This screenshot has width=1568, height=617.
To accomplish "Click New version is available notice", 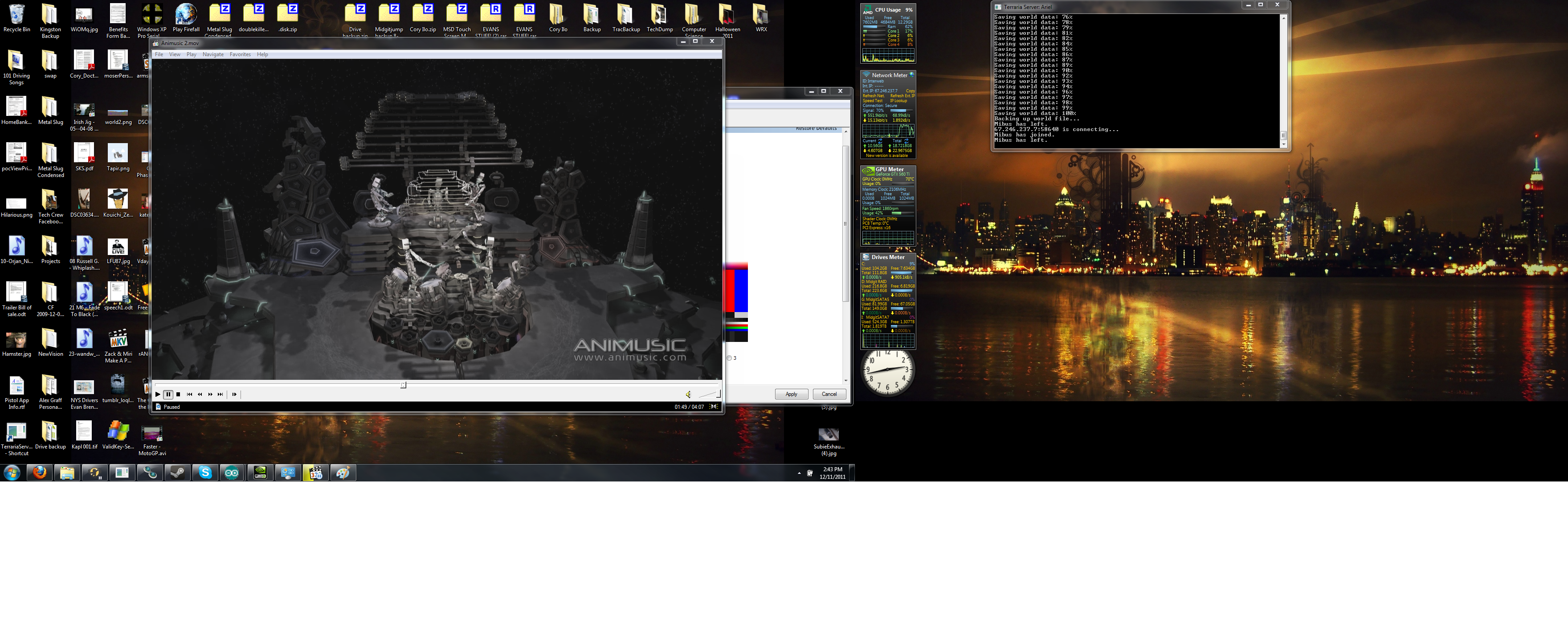I will coord(887,155).
